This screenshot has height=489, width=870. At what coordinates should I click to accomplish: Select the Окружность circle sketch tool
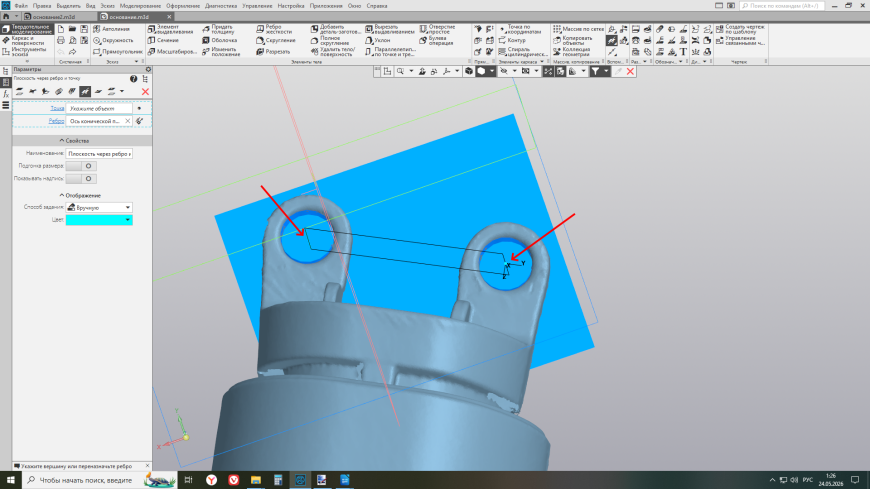click(x=114, y=41)
